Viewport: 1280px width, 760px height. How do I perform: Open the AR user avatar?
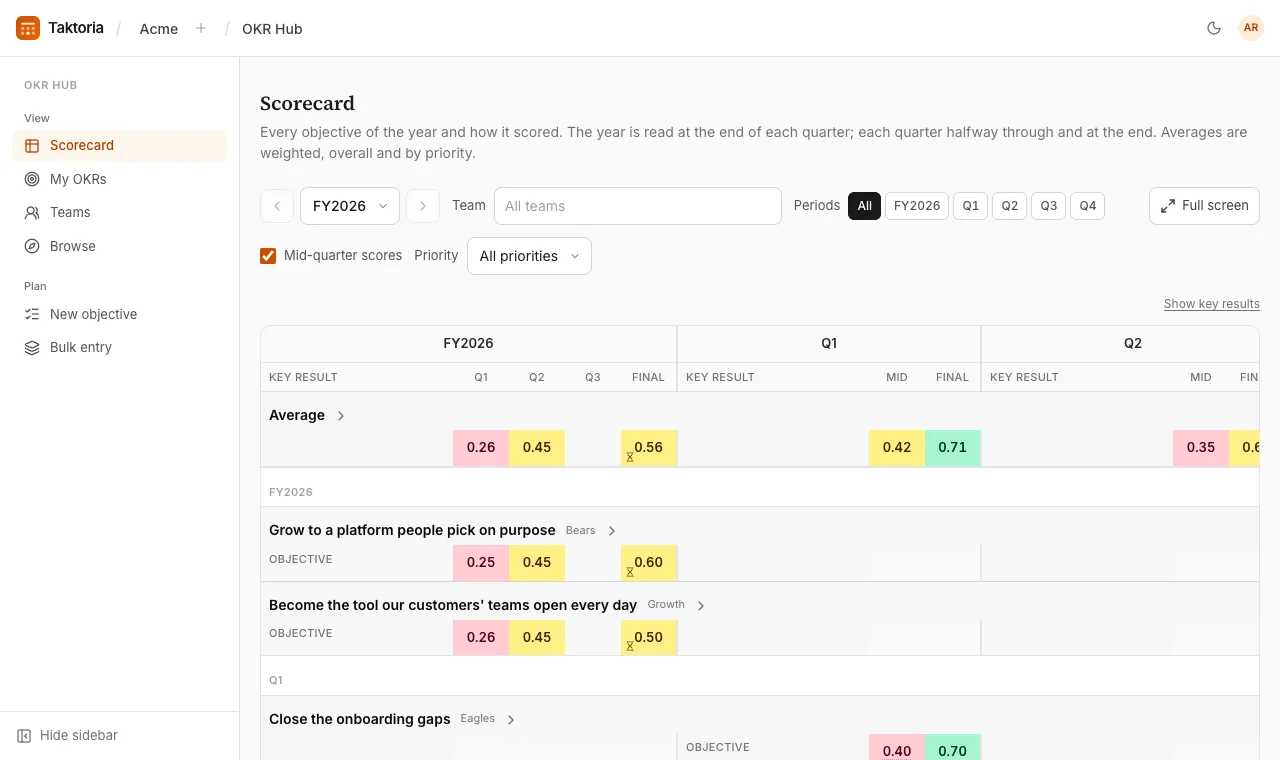point(1251,28)
